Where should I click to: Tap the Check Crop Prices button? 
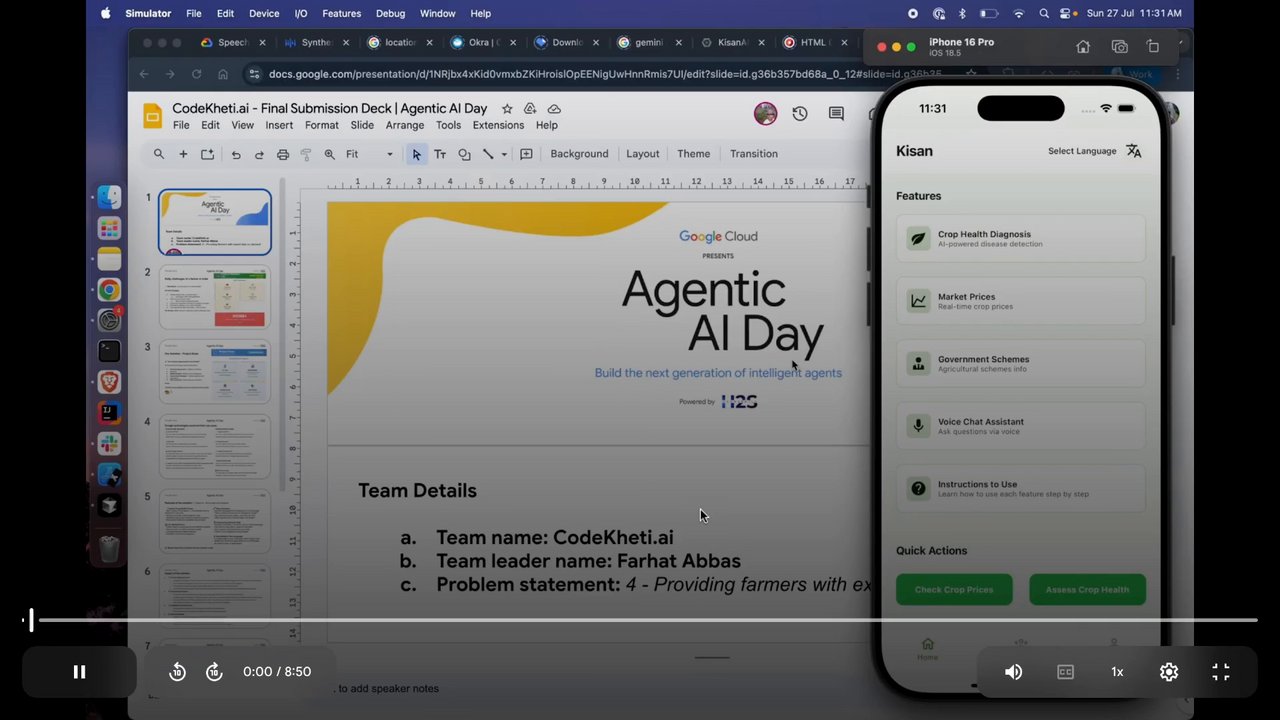pyautogui.click(x=954, y=590)
